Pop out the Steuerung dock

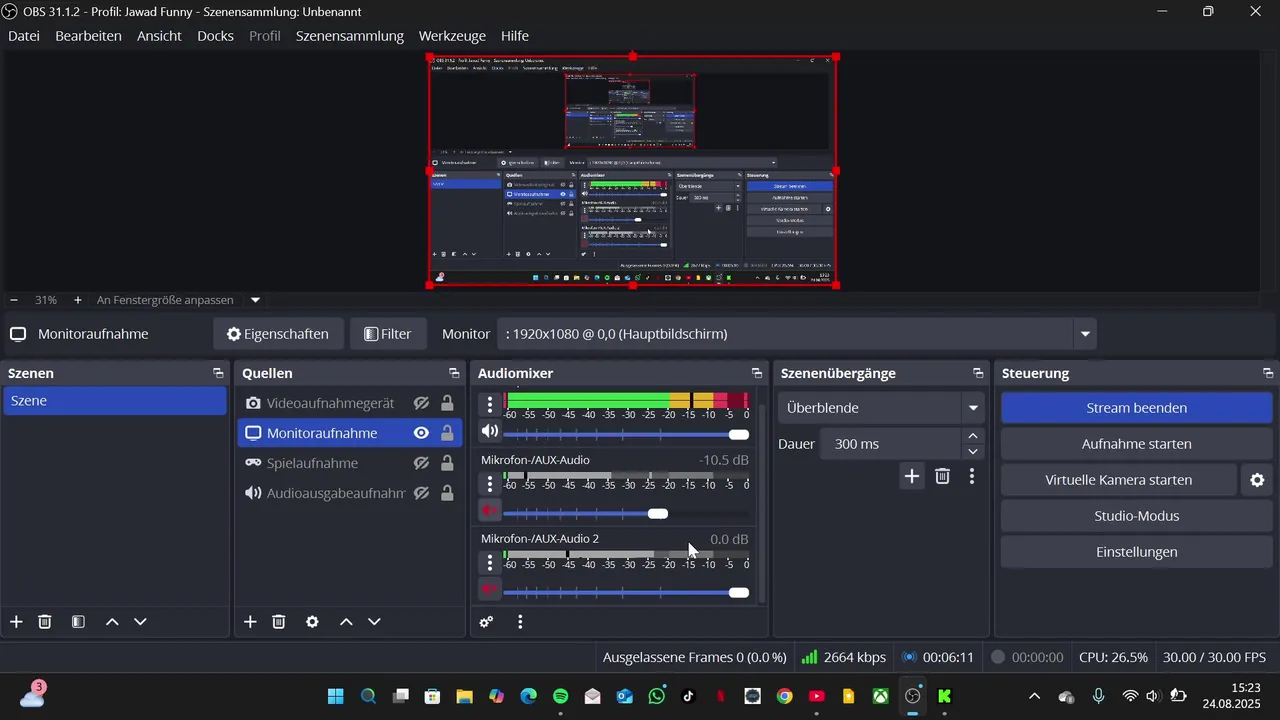click(1268, 373)
